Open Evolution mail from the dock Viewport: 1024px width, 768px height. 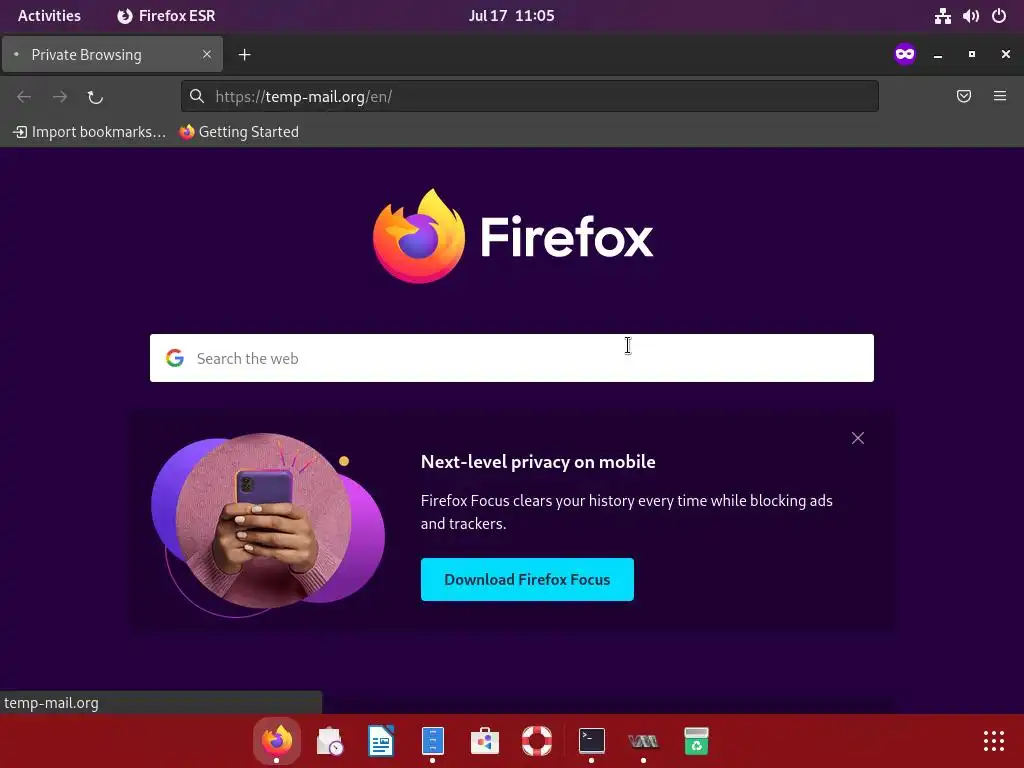(x=329, y=741)
